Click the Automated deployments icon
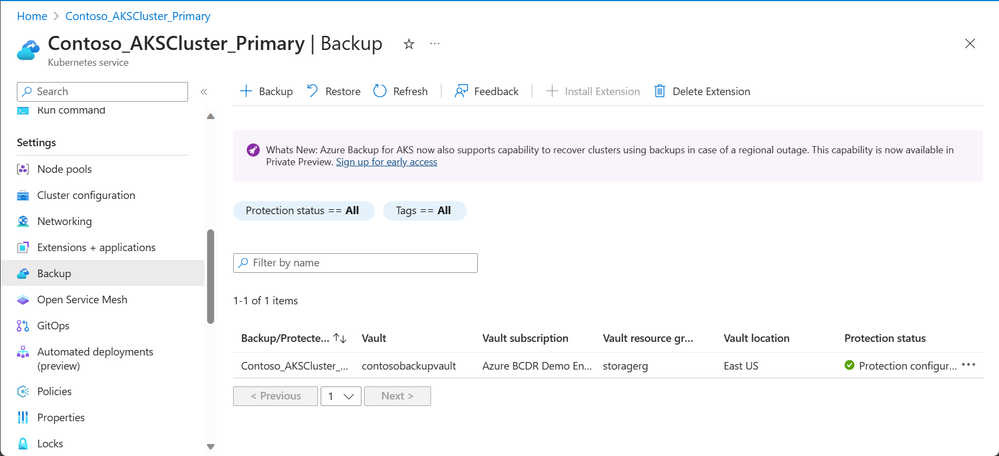This screenshot has height=456, width=999. tap(23, 352)
